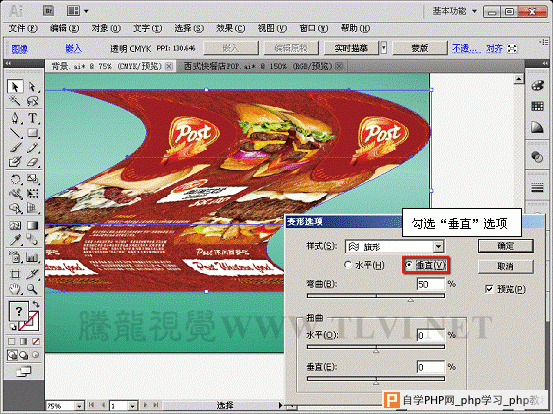
Task: Open the 75% zoom level dropdown
Action: tap(80, 406)
